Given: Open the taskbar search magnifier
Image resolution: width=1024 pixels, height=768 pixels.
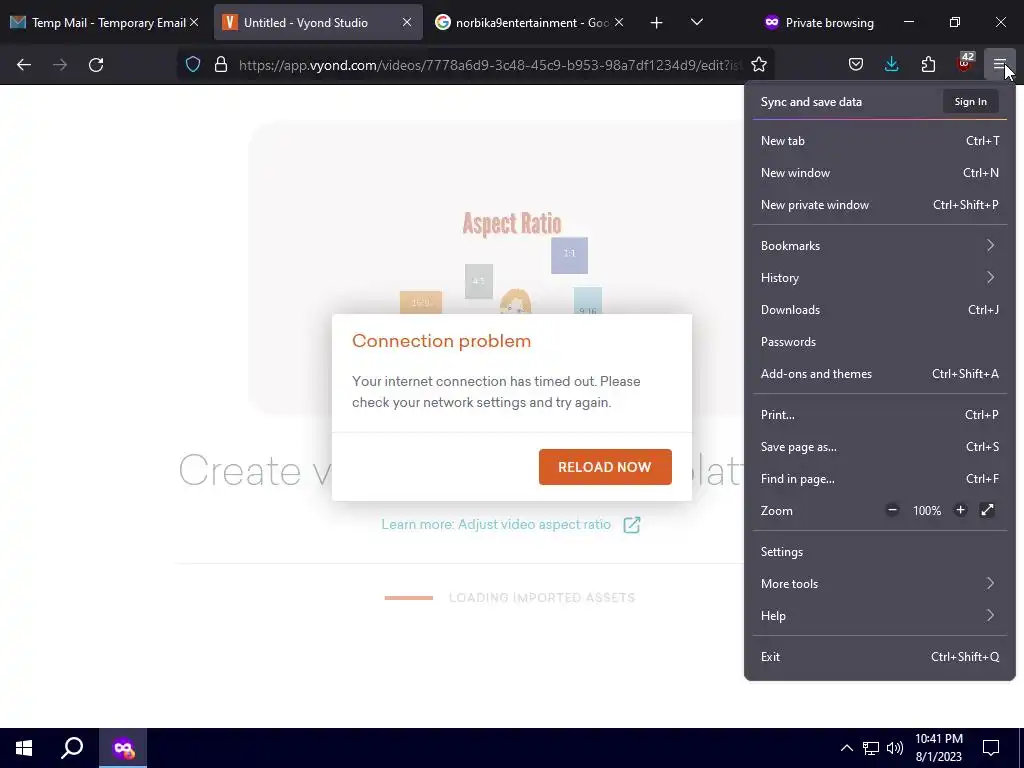Looking at the screenshot, I should (x=72, y=748).
